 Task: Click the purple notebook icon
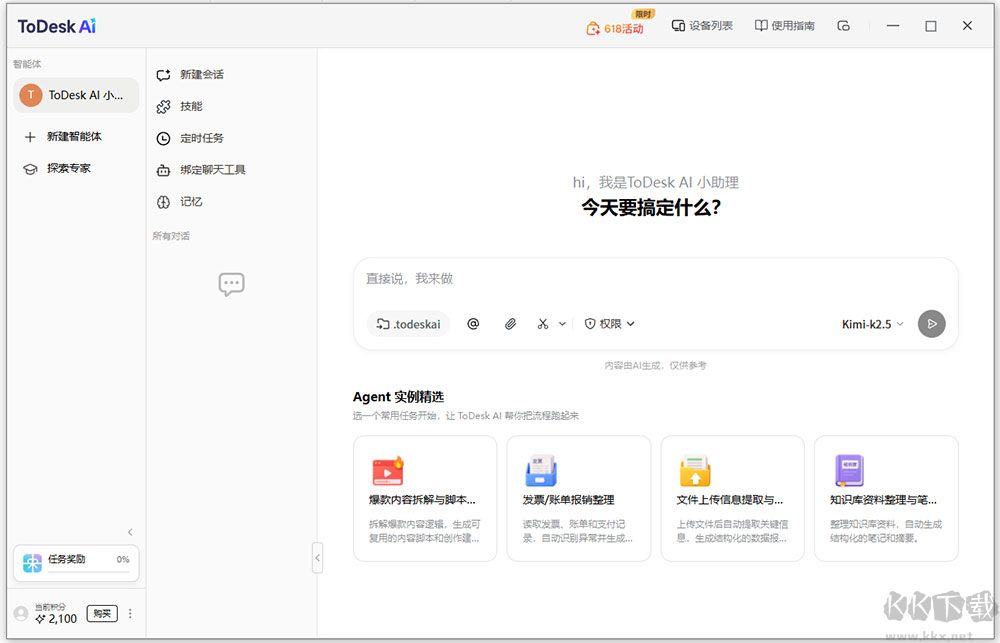[x=849, y=471]
